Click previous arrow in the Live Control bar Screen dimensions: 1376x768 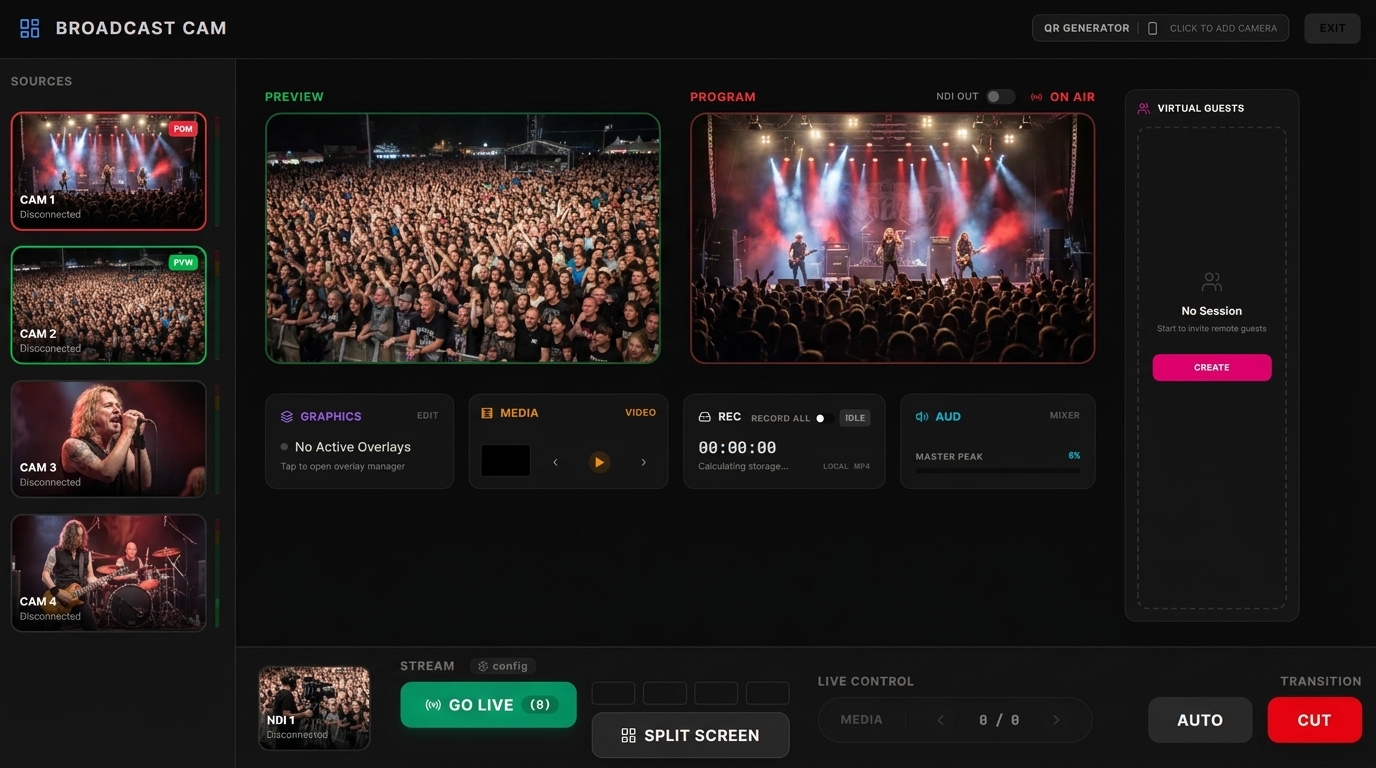pos(940,720)
